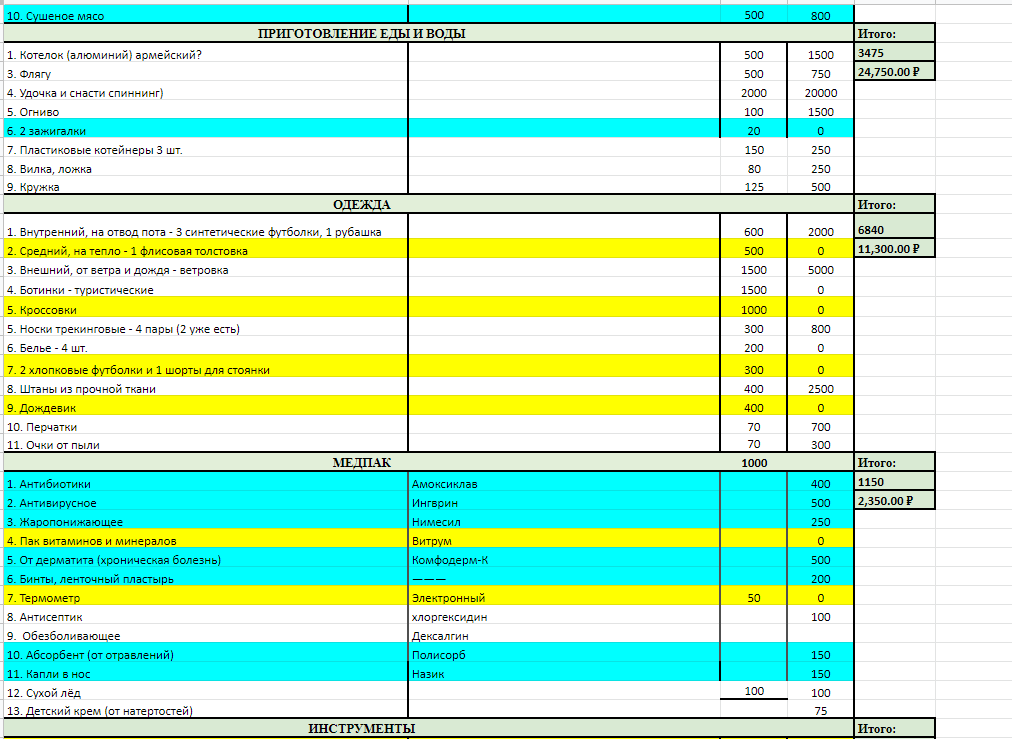Click the 'ОДЕЖДА' section header

tap(361, 205)
